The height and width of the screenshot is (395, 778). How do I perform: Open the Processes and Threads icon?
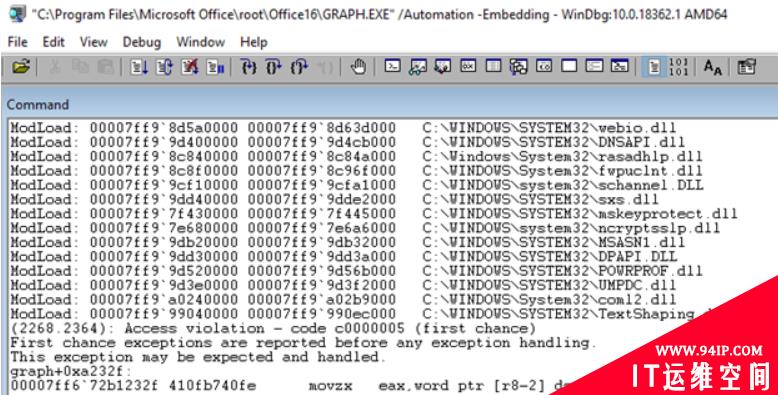pos(594,66)
